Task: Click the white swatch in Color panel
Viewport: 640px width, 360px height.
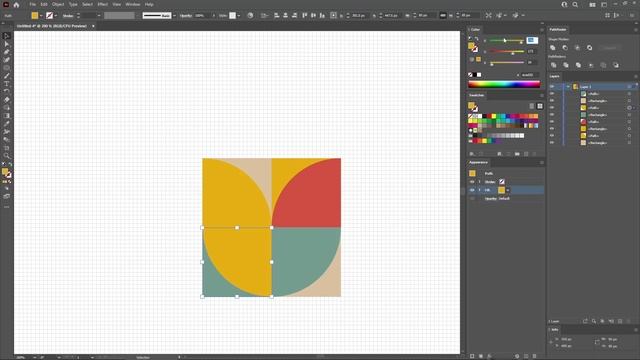Action: [x=479, y=75]
